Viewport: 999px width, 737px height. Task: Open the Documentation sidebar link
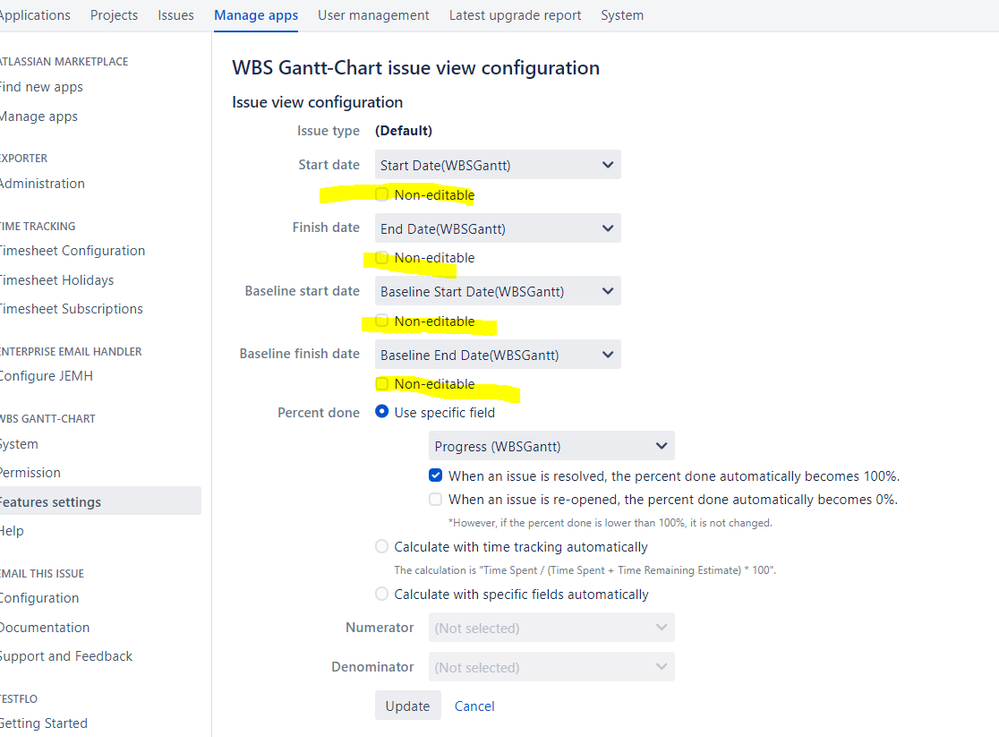pyautogui.click(x=45, y=627)
